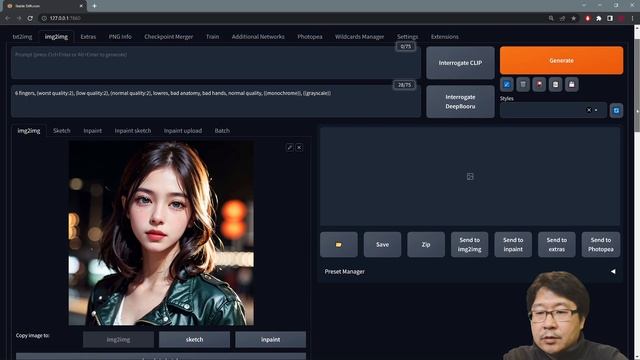Click the browser reload icon
This screenshot has height=360, width=640.
pos(30,18)
